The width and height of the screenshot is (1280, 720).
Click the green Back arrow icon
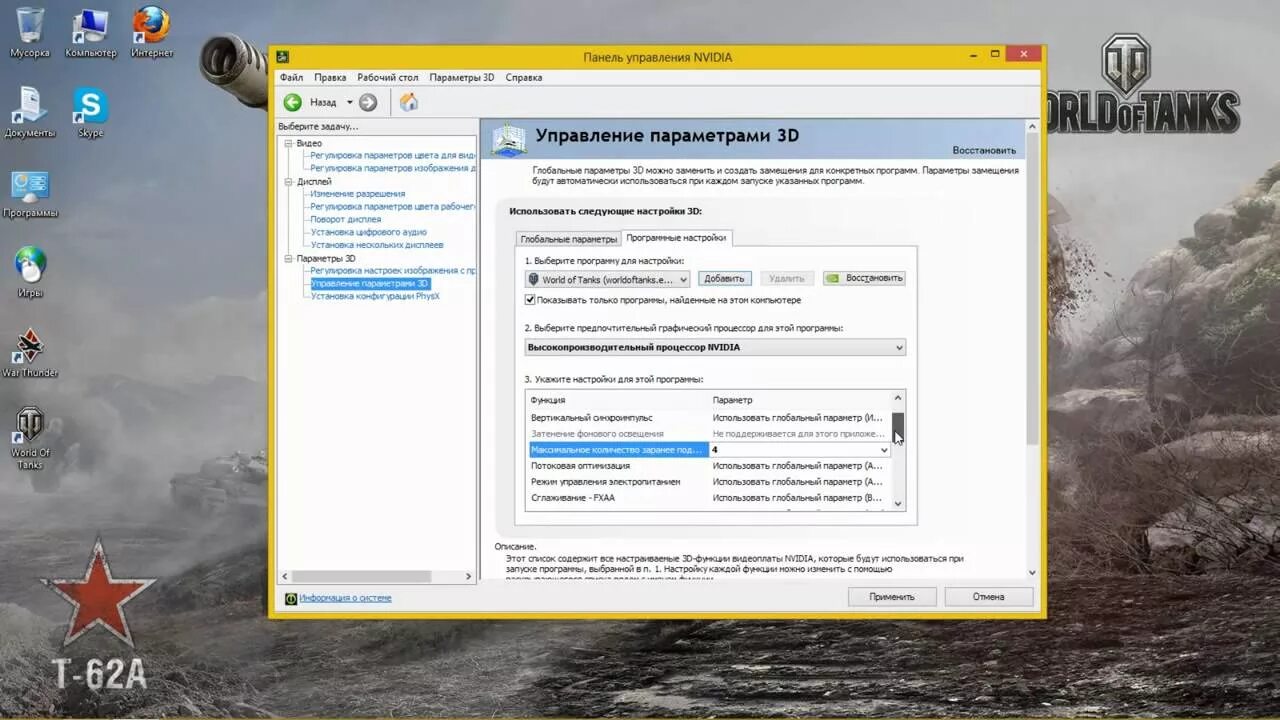coord(292,102)
